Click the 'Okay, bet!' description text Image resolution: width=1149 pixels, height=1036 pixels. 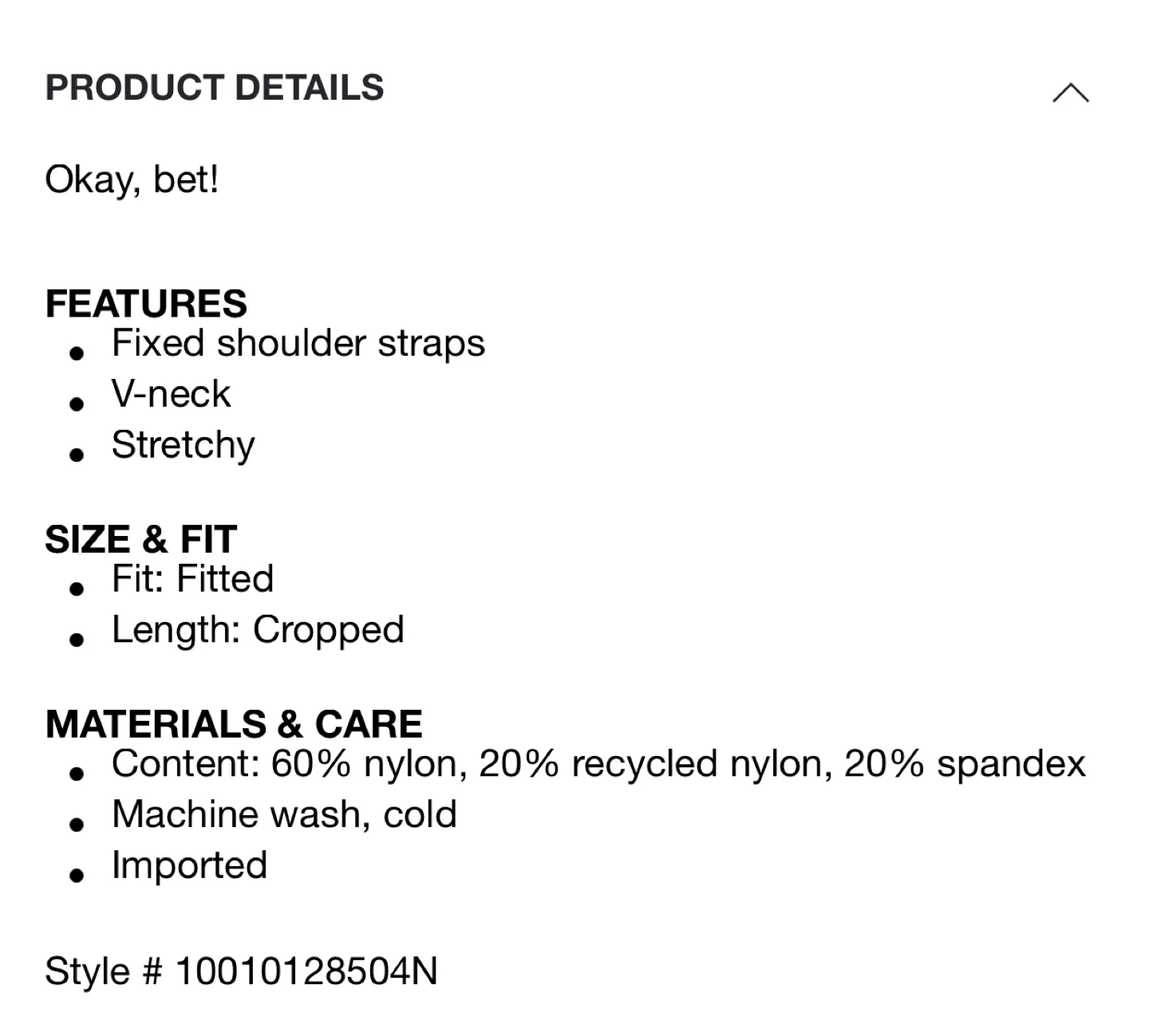click(132, 179)
